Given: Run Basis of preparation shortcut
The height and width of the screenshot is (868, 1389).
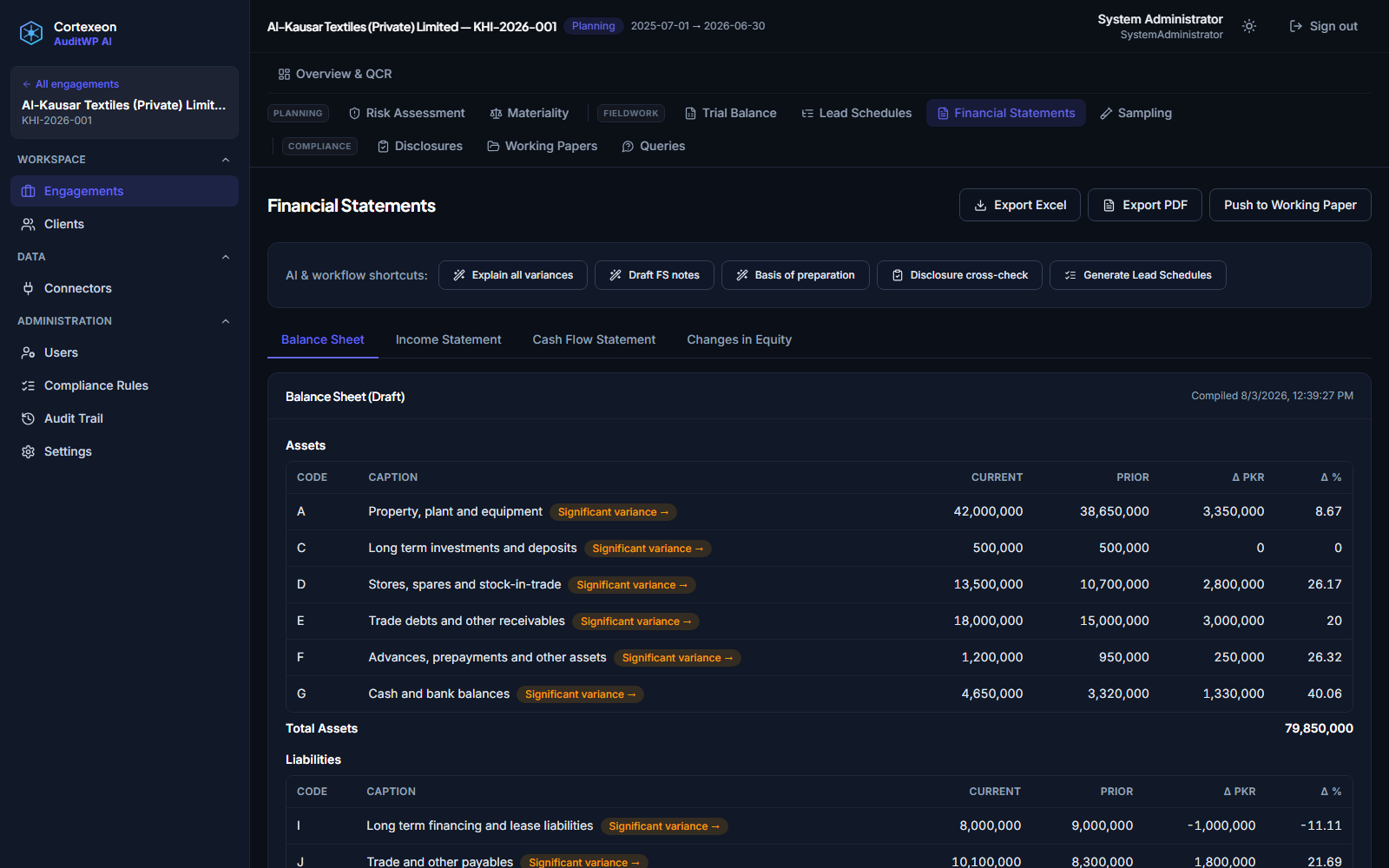Looking at the screenshot, I should coord(795,275).
